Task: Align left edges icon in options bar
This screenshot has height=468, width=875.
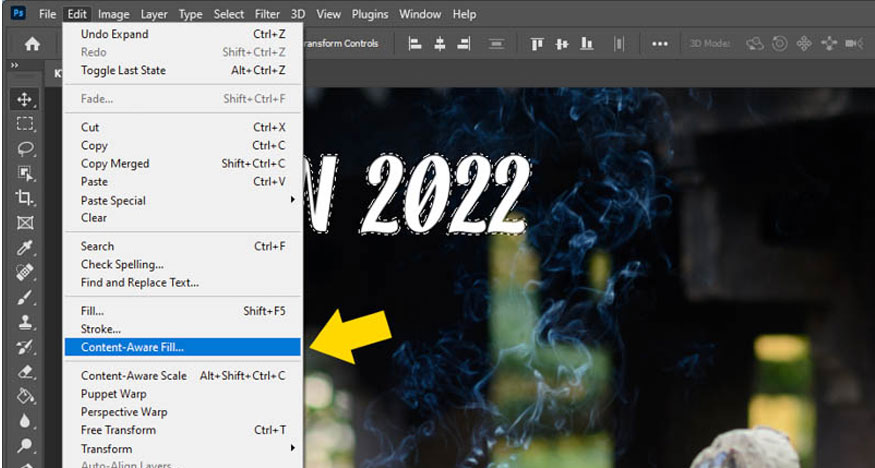Action: [415, 44]
